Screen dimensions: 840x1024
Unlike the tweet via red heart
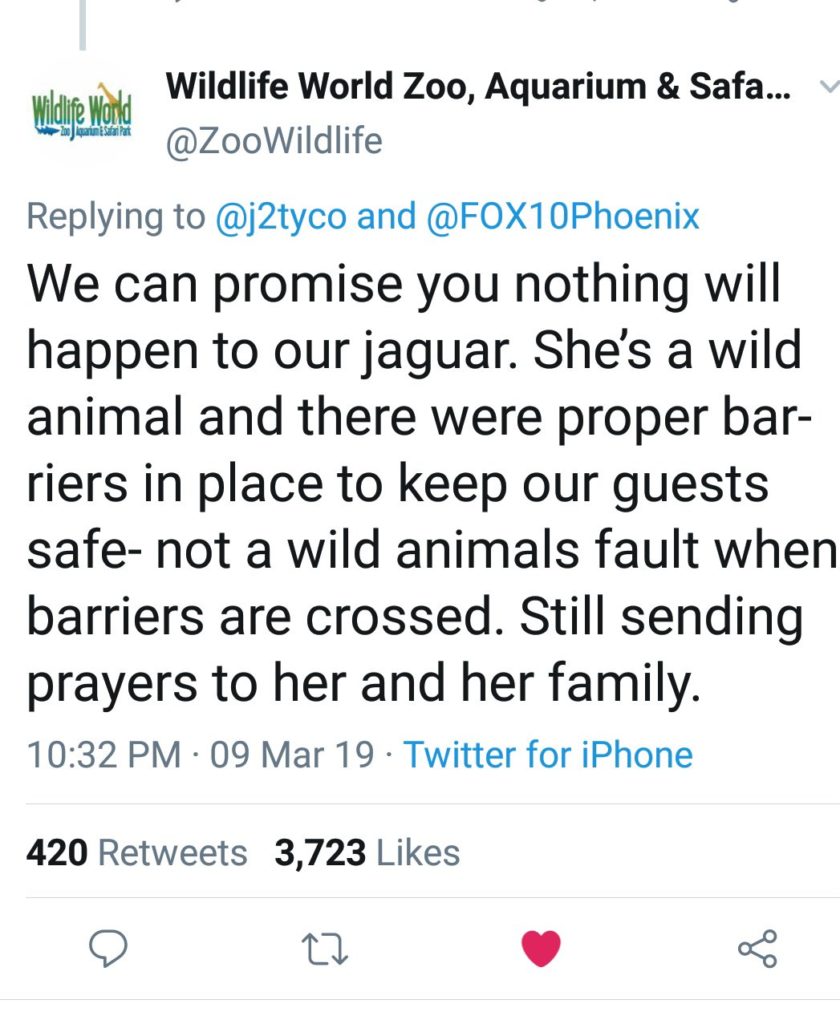(541, 948)
